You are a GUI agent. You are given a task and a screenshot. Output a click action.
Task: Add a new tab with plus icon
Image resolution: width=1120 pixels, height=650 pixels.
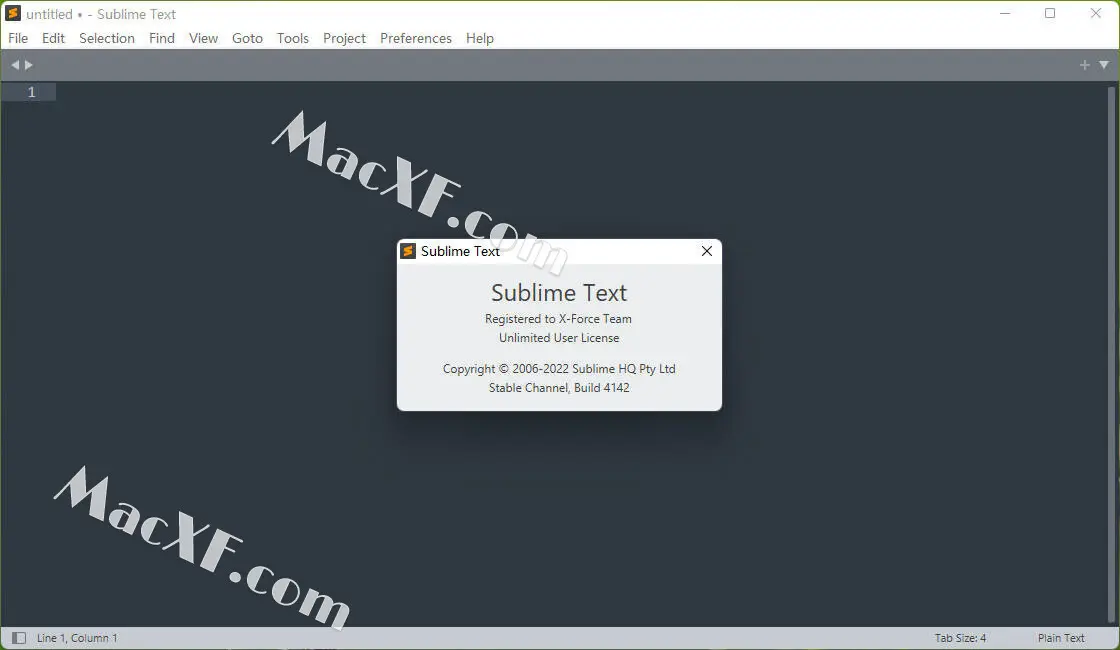1084,65
